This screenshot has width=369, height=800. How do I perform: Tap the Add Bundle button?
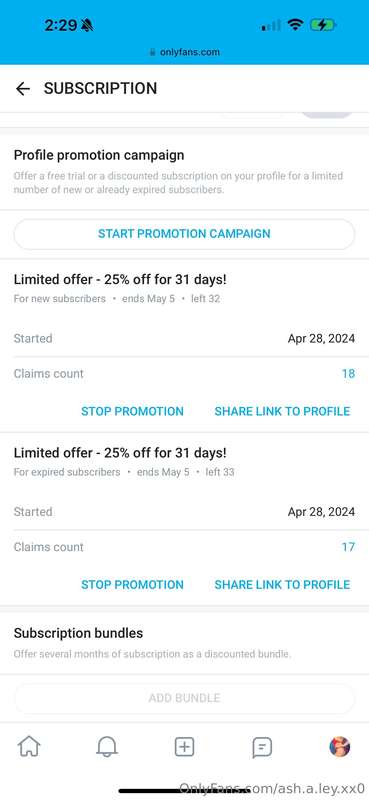184,698
